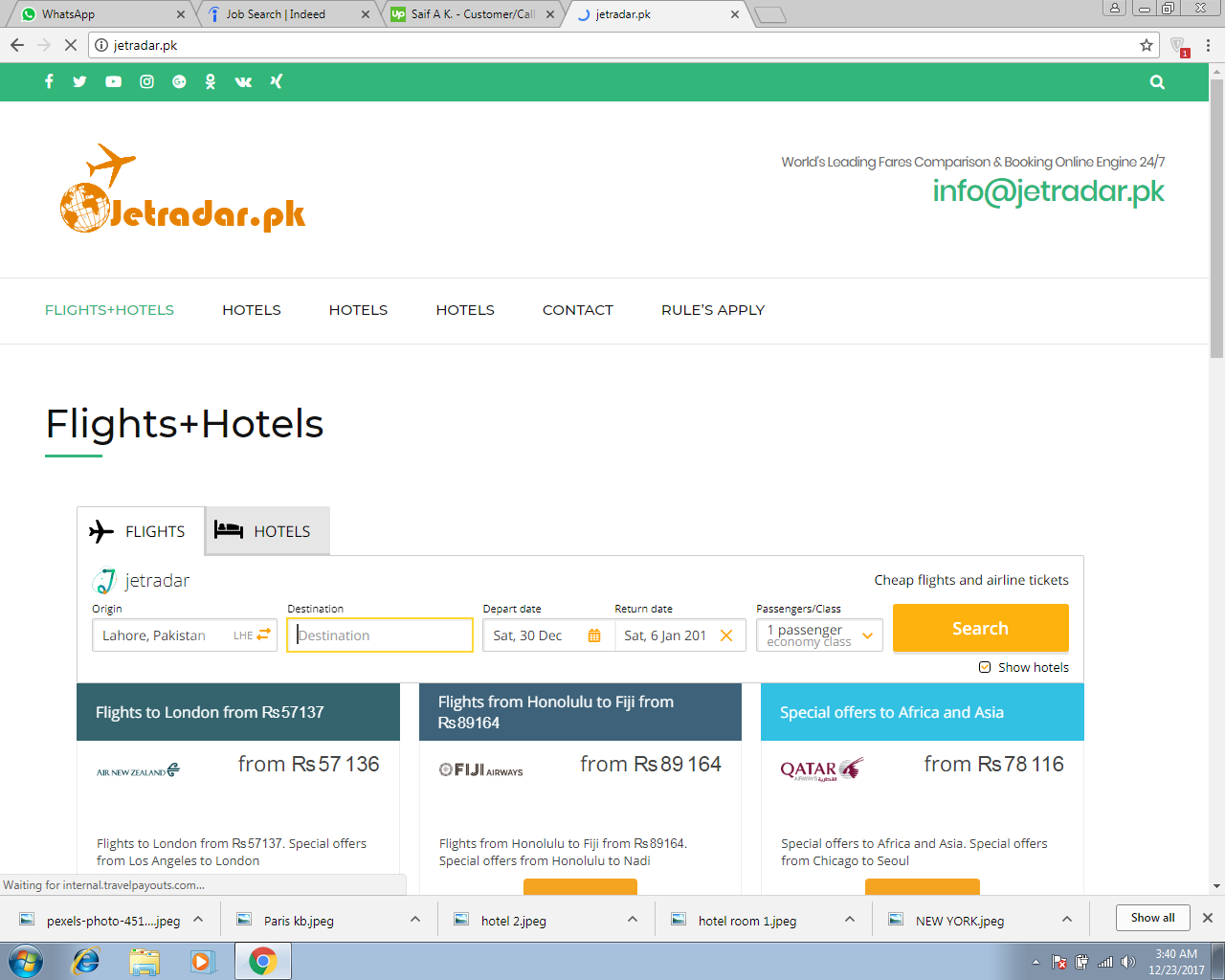
Task: Expand the hotel 2.jpeg download options
Action: coord(632,918)
